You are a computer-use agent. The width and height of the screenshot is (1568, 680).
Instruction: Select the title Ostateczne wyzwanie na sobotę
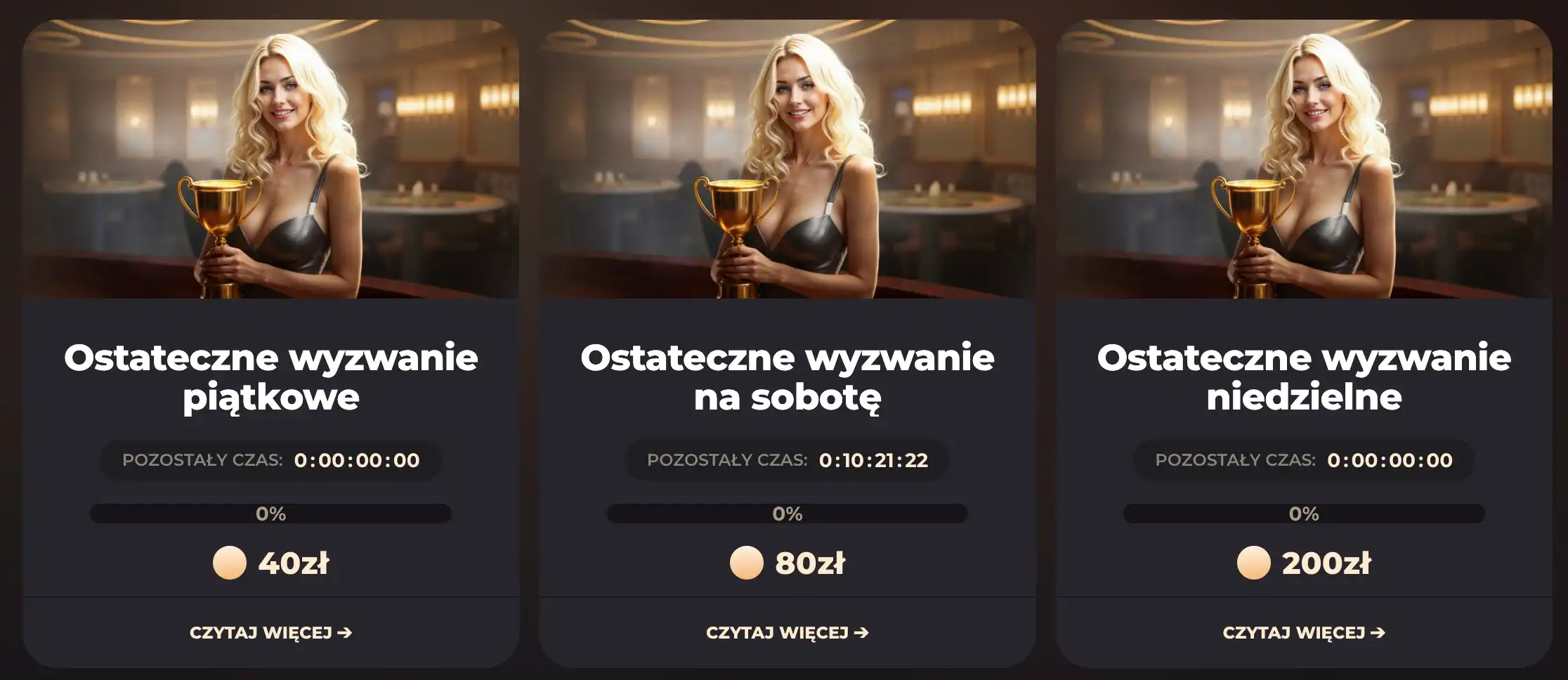pos(788,377)
